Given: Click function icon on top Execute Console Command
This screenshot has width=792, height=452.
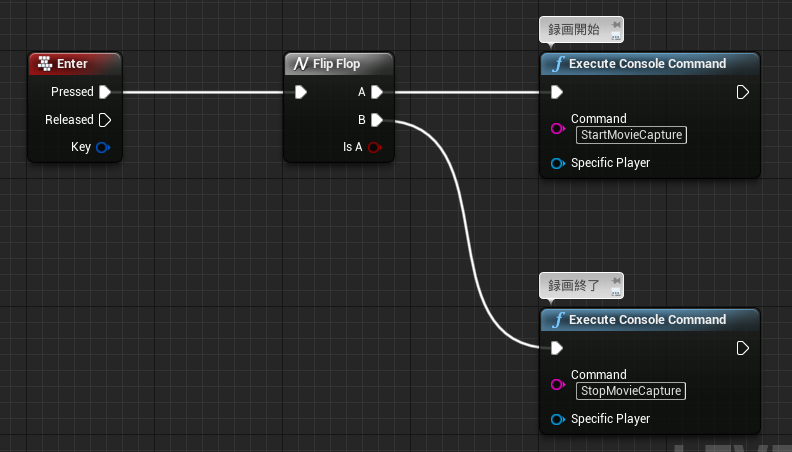Looking at the screenshot, I should click(558, 64).
